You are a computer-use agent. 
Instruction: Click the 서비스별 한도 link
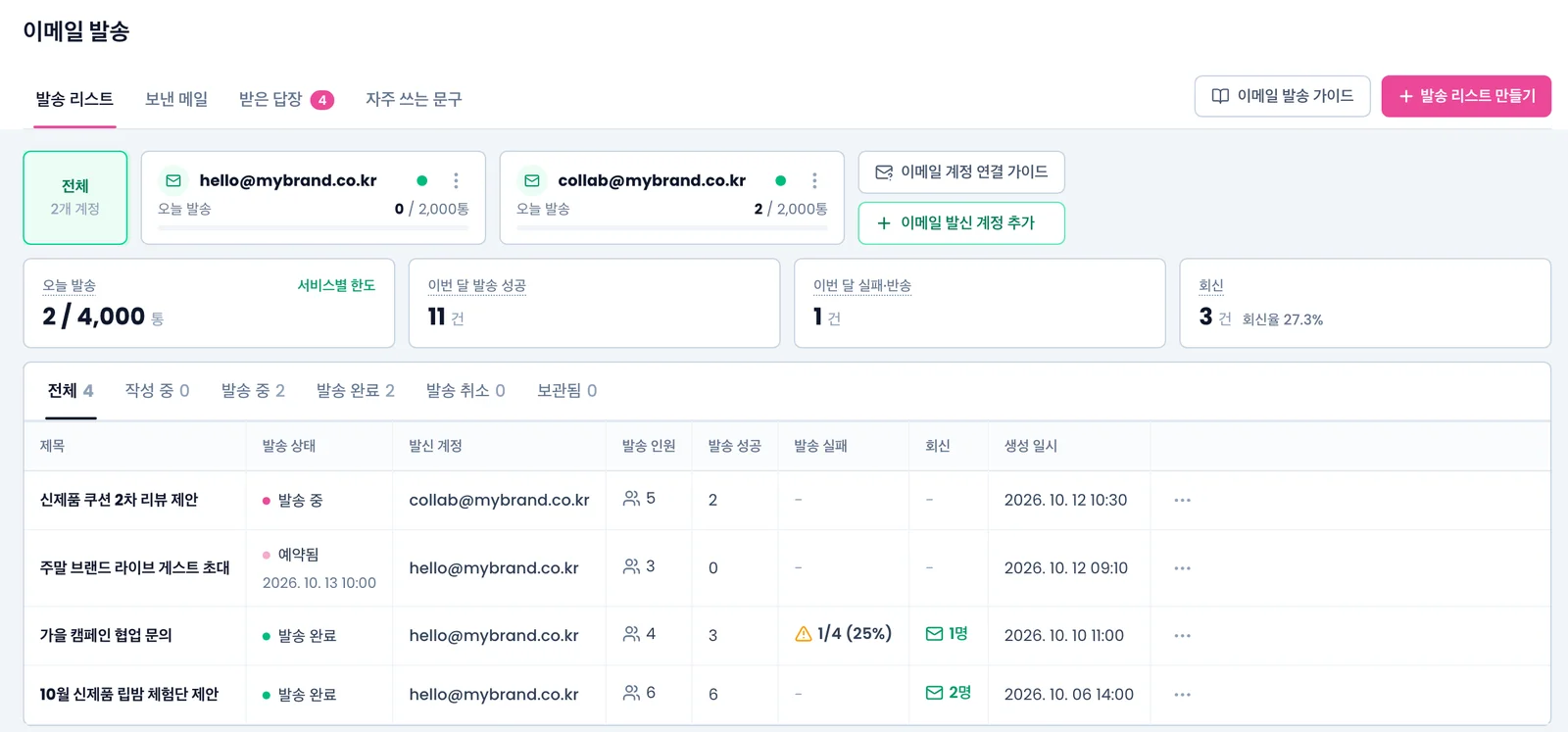(x=336, y=285)
